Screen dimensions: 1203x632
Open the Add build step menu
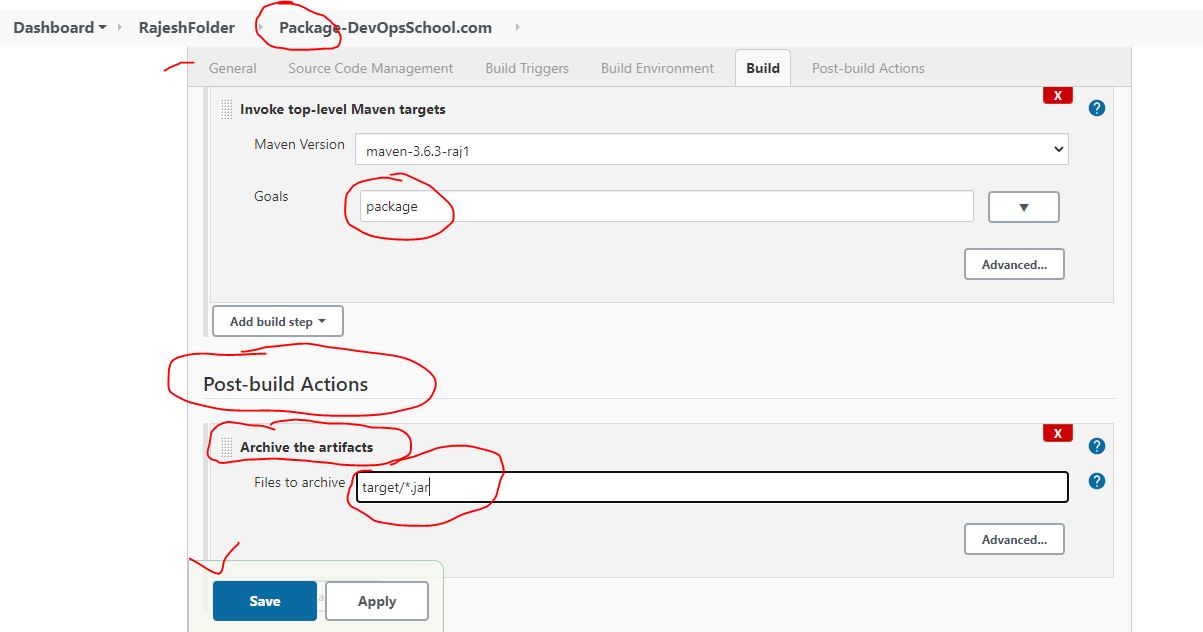277,320
